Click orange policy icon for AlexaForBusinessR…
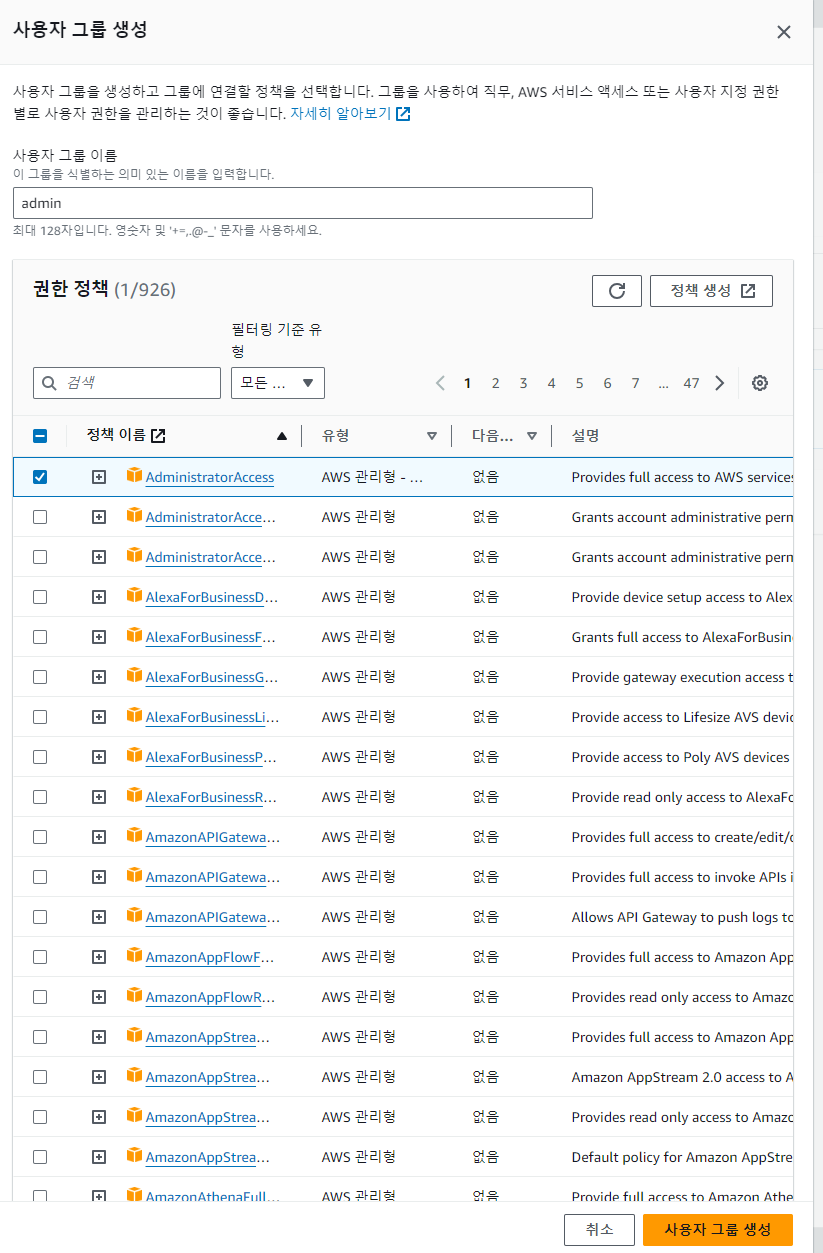823x1253 pixels. [x=134, y=796]
